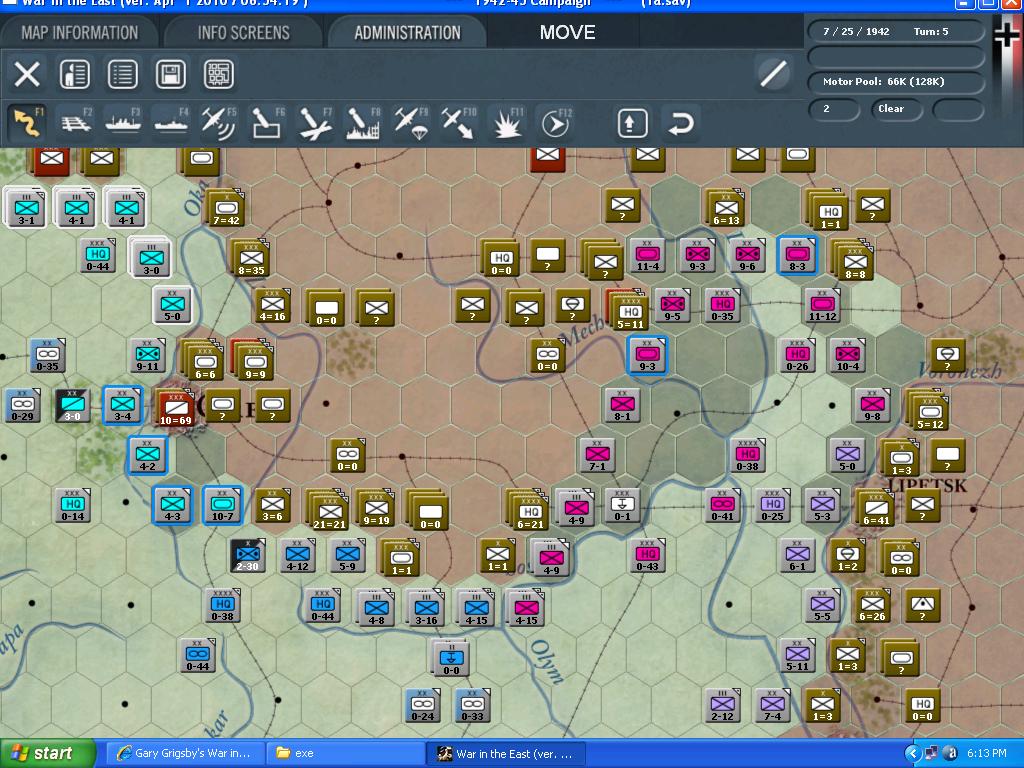Select the blue 3-16 infantry regiment
The image size is (1024, 768).
pyautogui.click(x=426, y=609)
